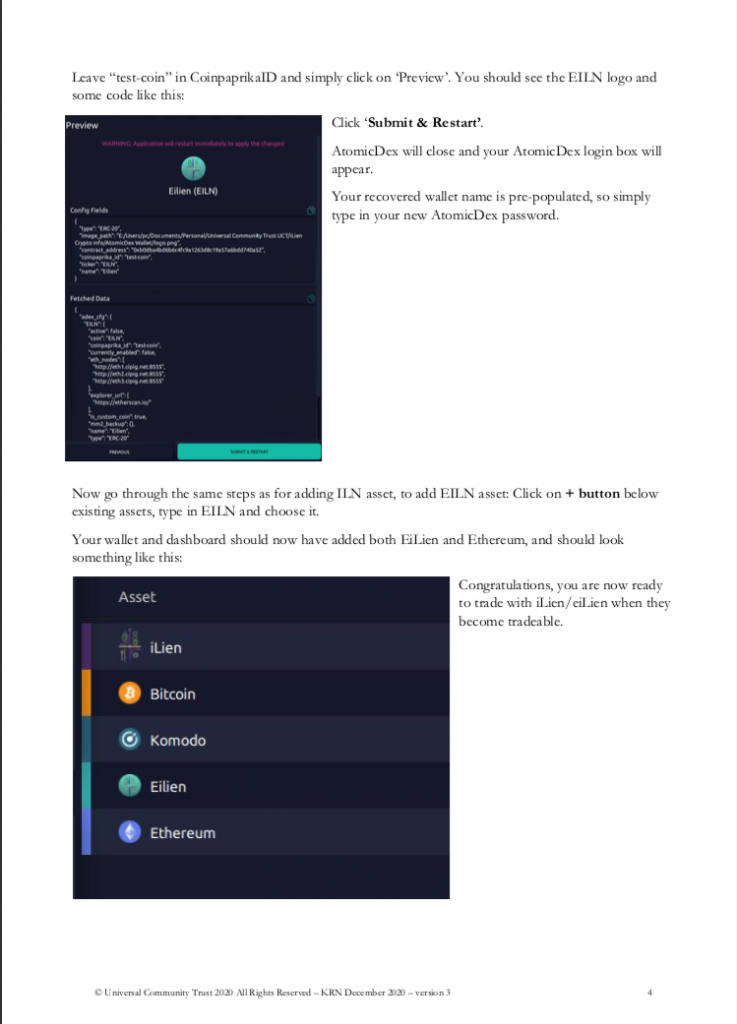This screenshot has width=737, height=1024.
Task: Click inside the Fetched Data JSON box
Action: point(200,360)
